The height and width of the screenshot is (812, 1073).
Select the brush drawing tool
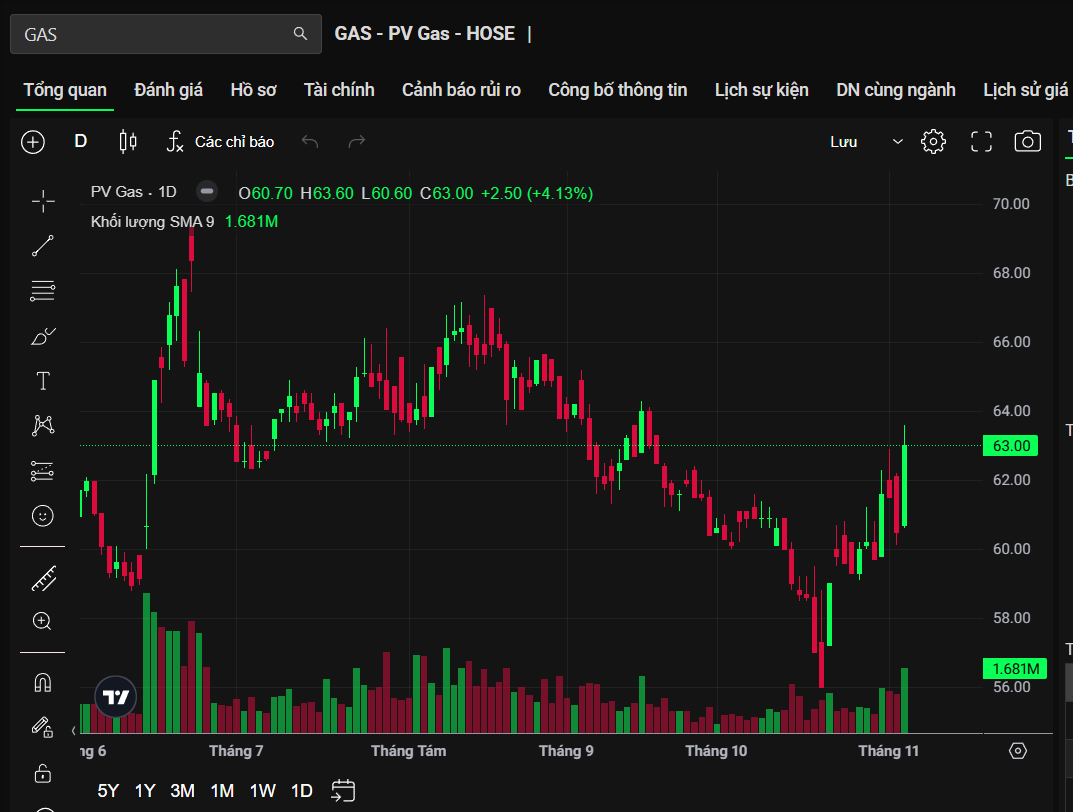pyautogui.click(x=43, y=336)
